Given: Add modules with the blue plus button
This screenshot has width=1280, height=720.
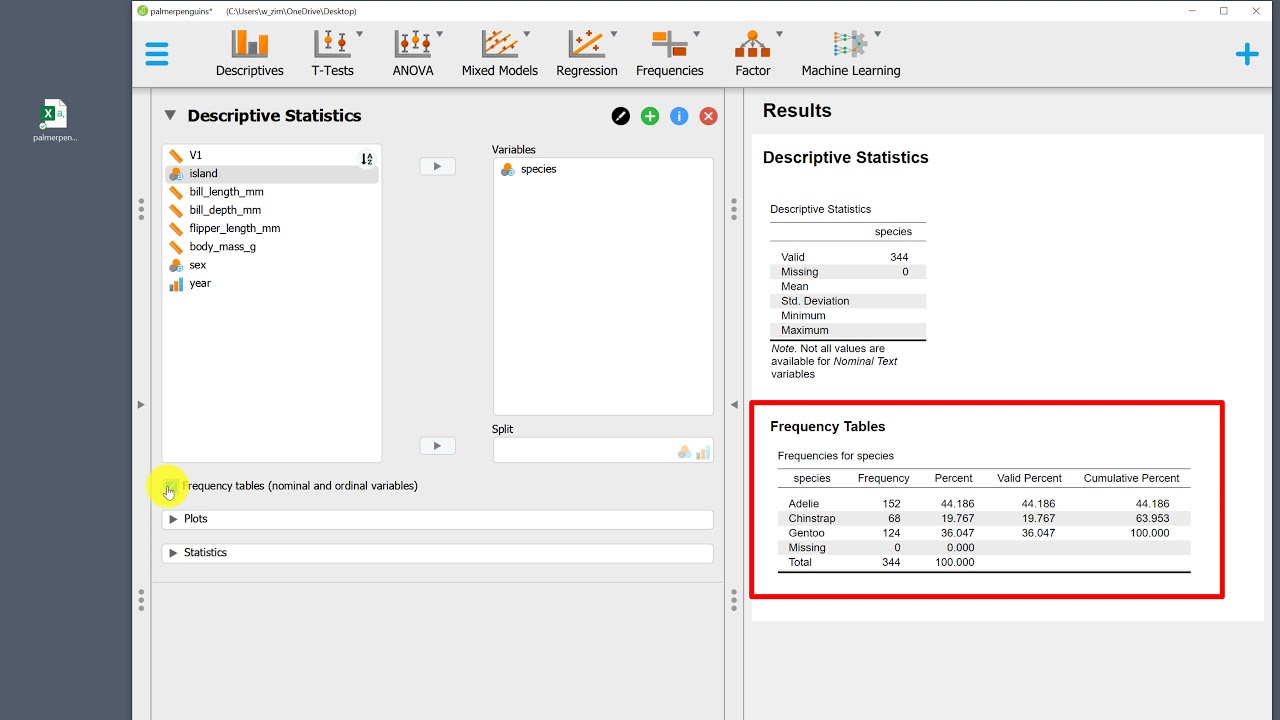Looking at the screenshot, I should coord(1247,54).
